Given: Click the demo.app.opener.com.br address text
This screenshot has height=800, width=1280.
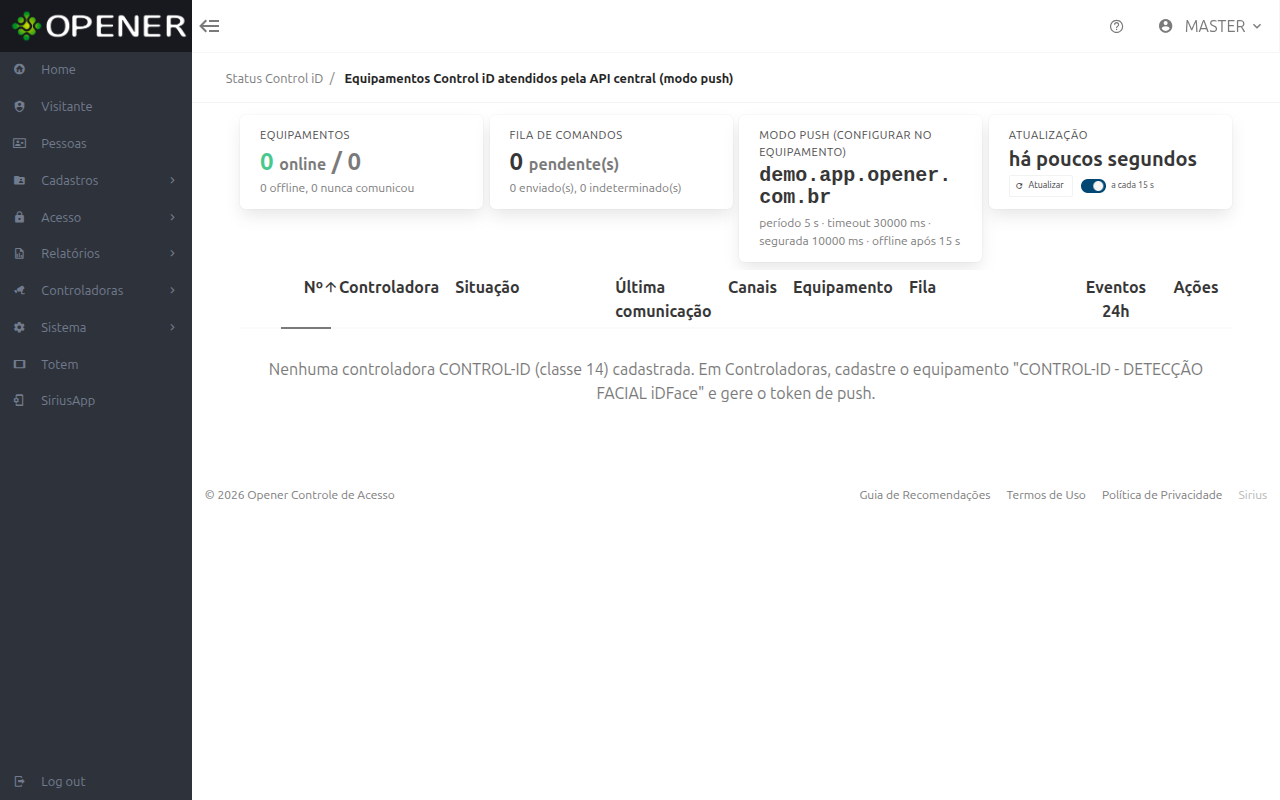Looking at the screenshot, I should point(855,185).
